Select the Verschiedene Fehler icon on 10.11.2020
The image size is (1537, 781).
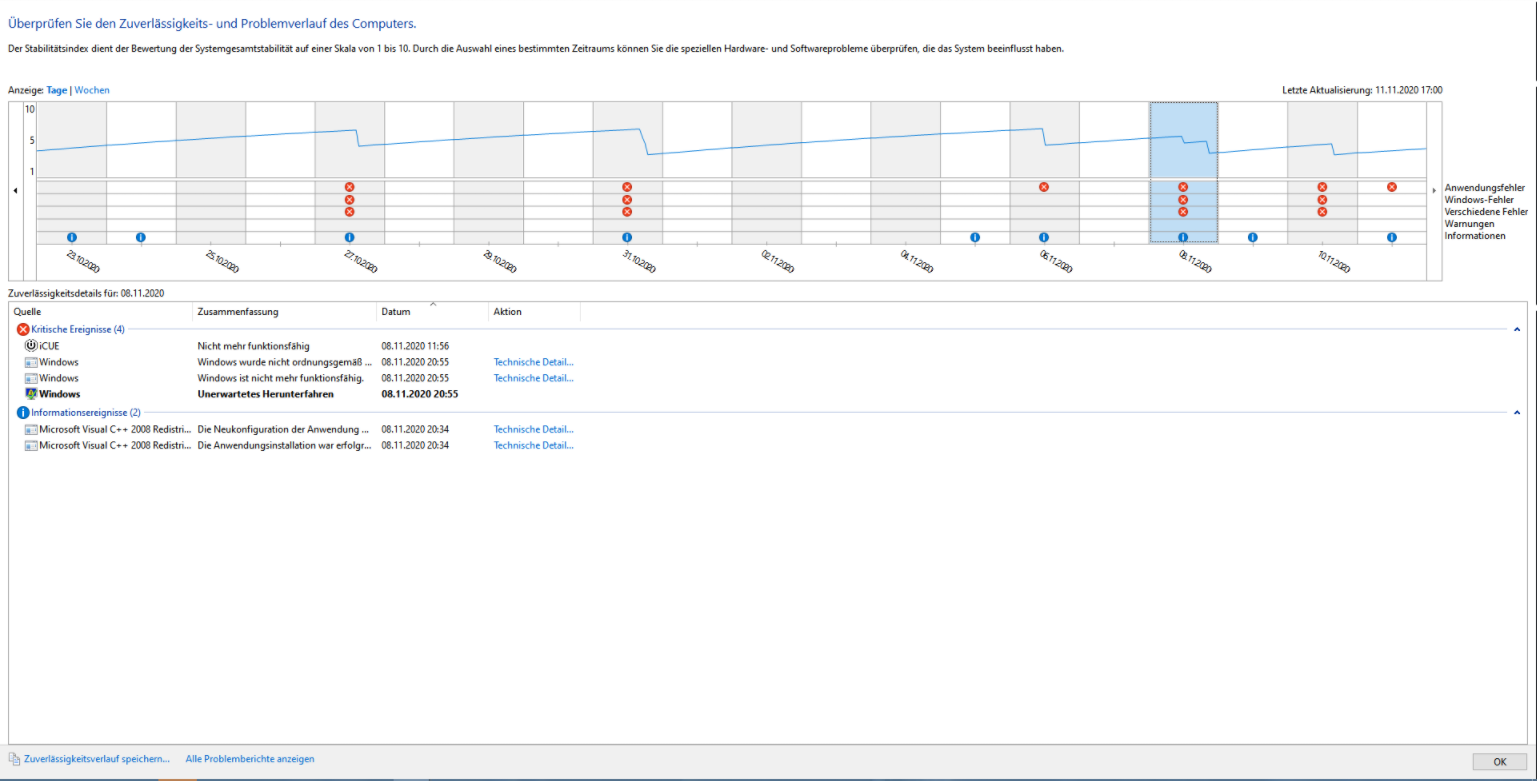(1322, 212)
